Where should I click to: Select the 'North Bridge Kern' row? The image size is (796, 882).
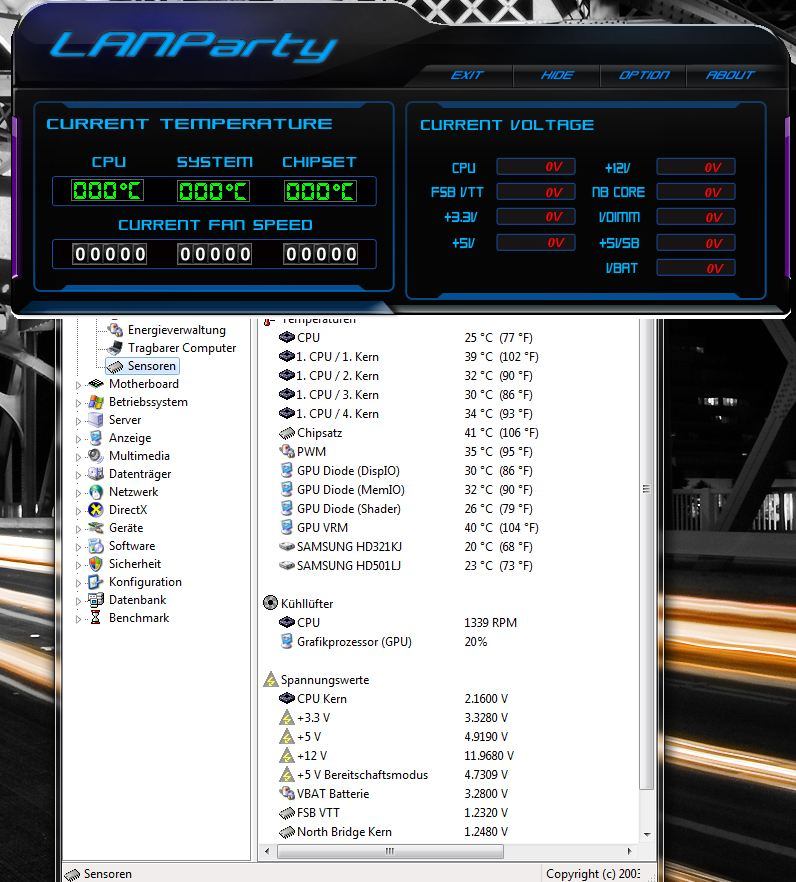click(x=394, y=831)
